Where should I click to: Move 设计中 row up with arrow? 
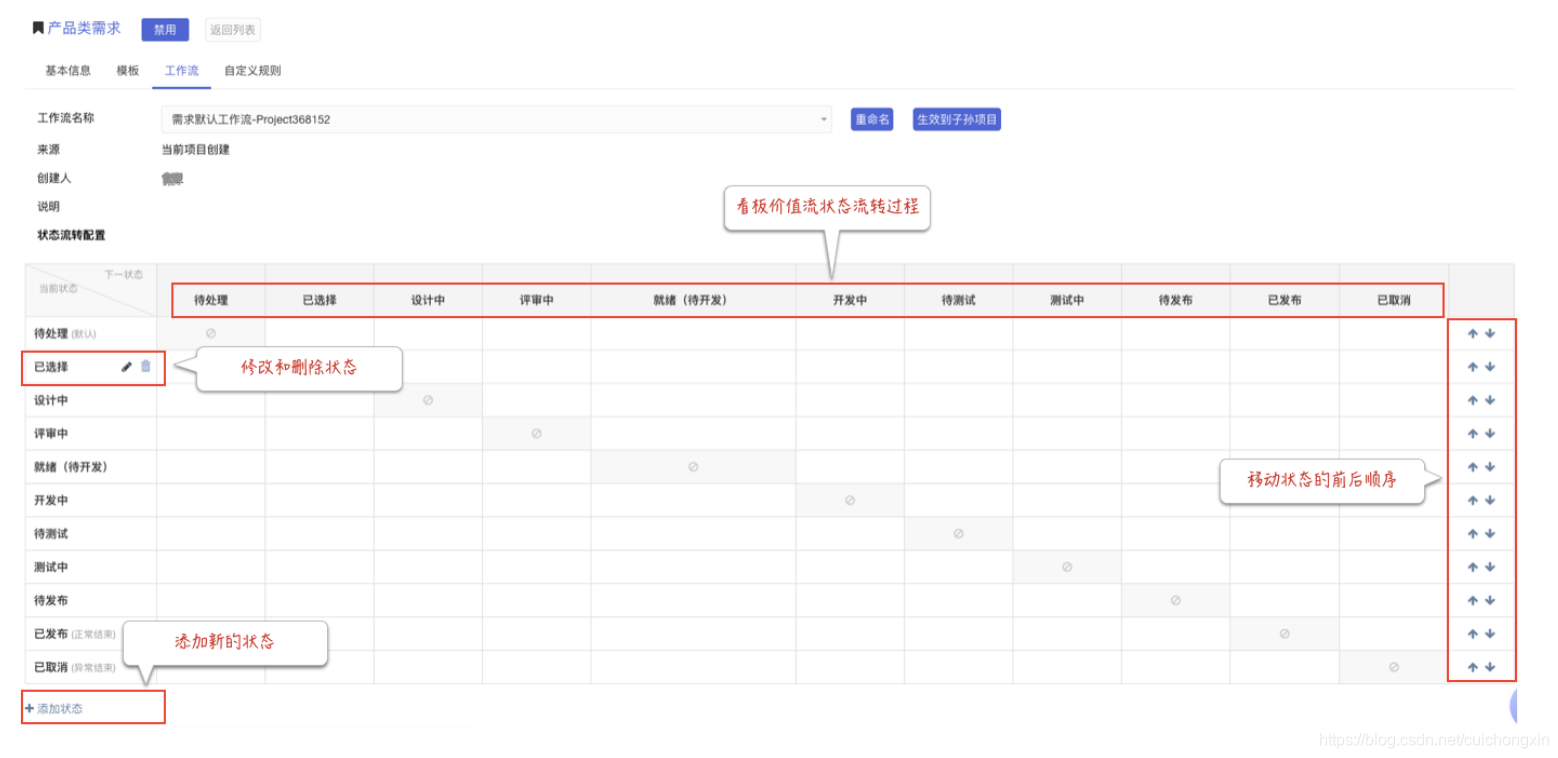(1472, 400)
